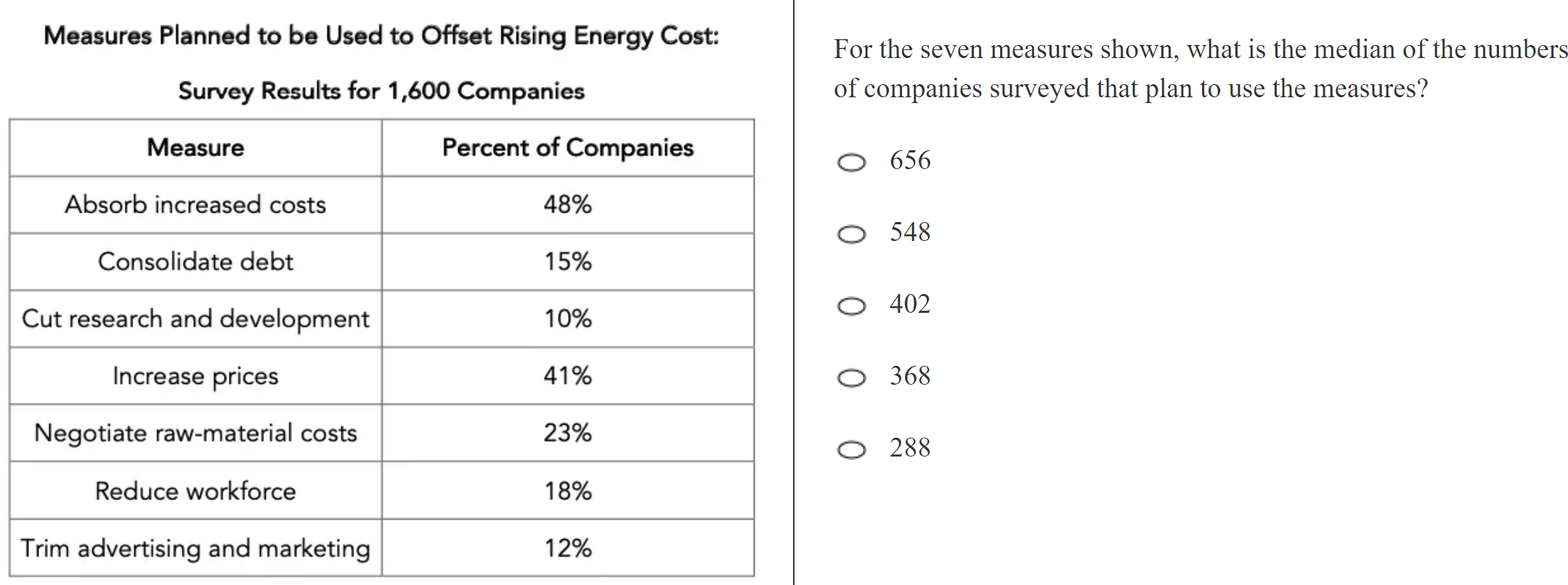1568x585 pixels.
Task: Select the Reduce workforce row label
Action: tap(195, 491)
